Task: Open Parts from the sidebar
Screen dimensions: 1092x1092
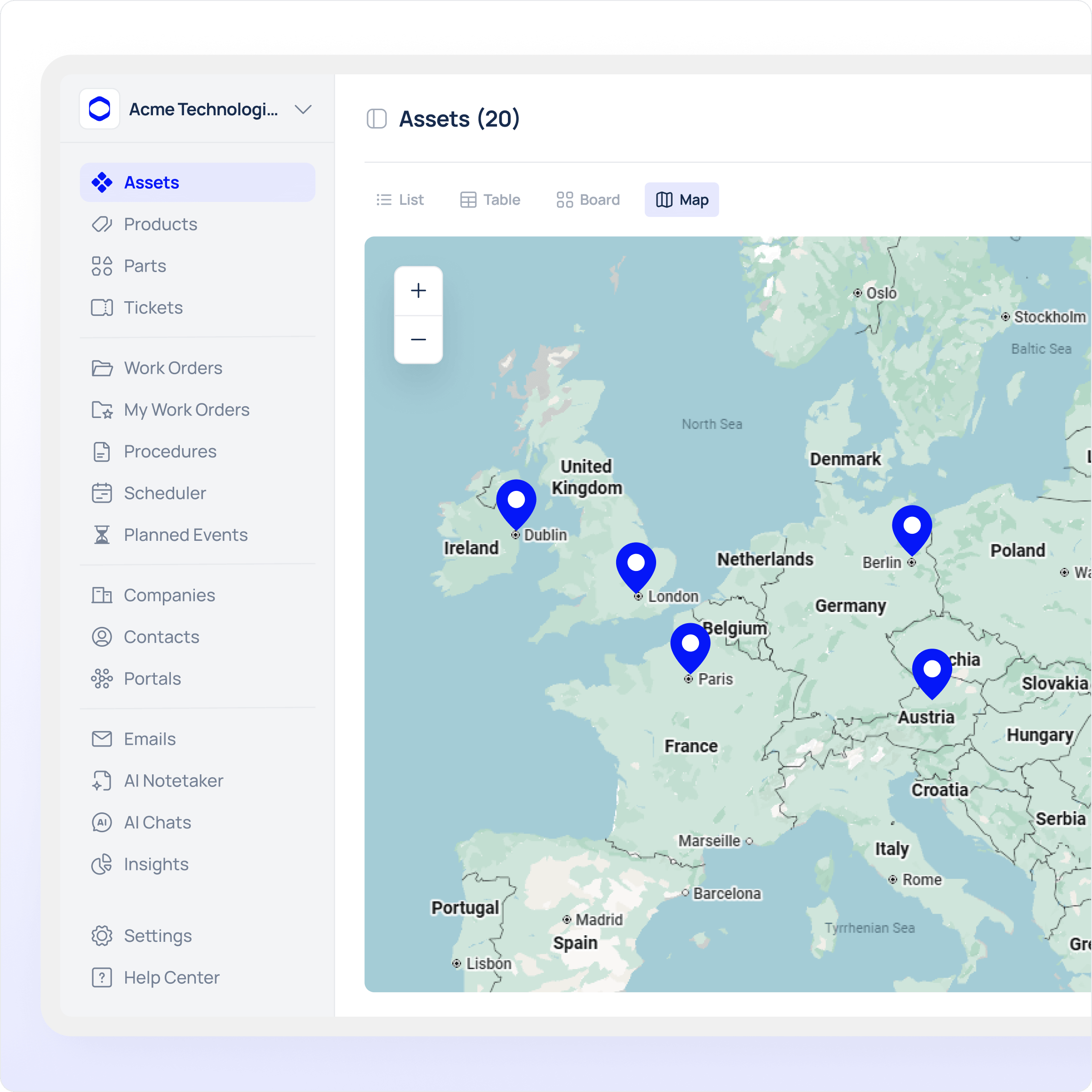Action: tap(145, 265)
